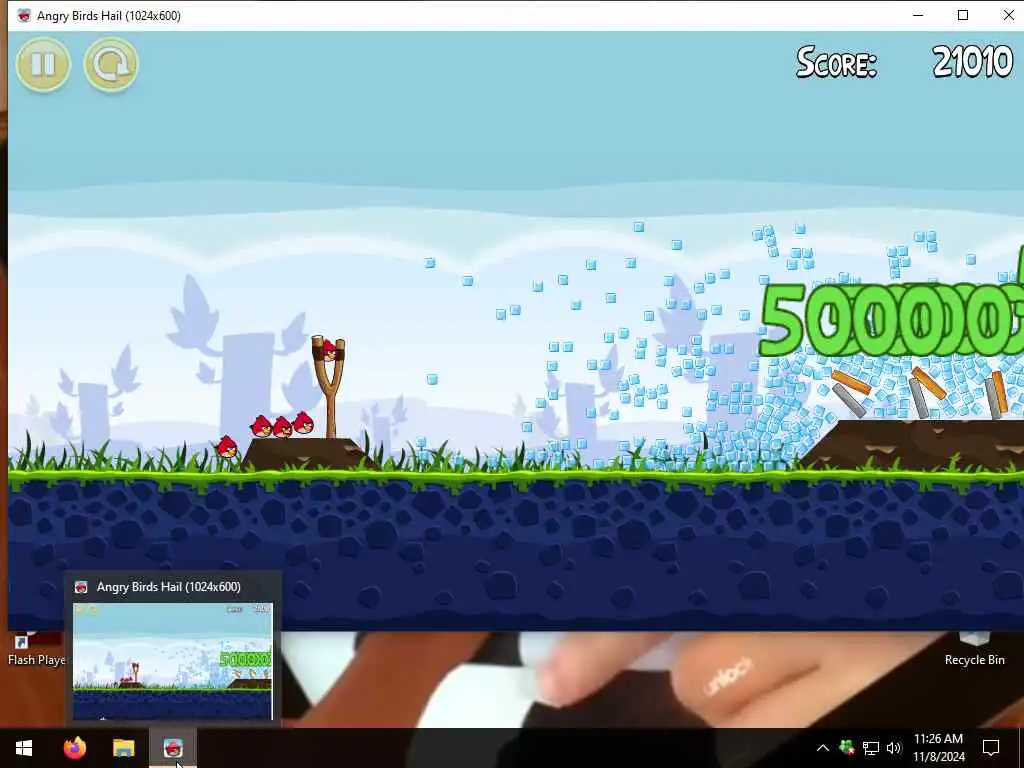The height and width of the screenshot is (768, 1024).
Task: Click the green 5000 points popup
Action: coord(891,319)
